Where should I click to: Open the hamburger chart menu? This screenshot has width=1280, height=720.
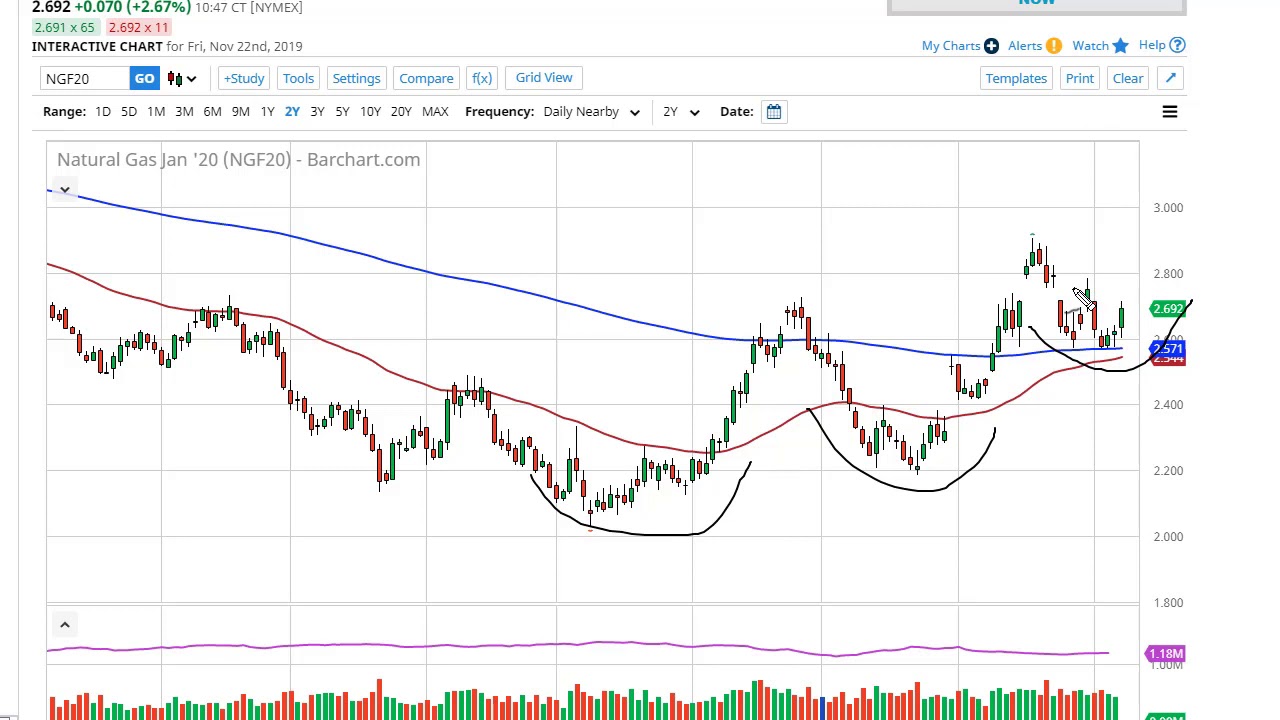(1169, 111)
